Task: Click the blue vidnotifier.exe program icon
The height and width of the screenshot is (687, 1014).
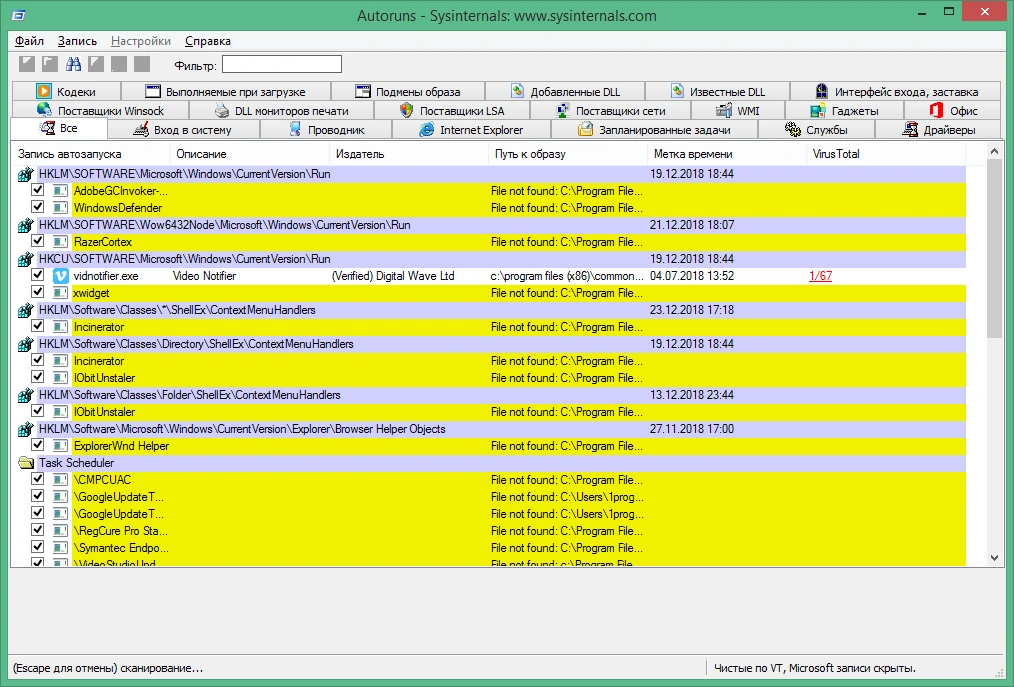Action: (x=60, y=276)
